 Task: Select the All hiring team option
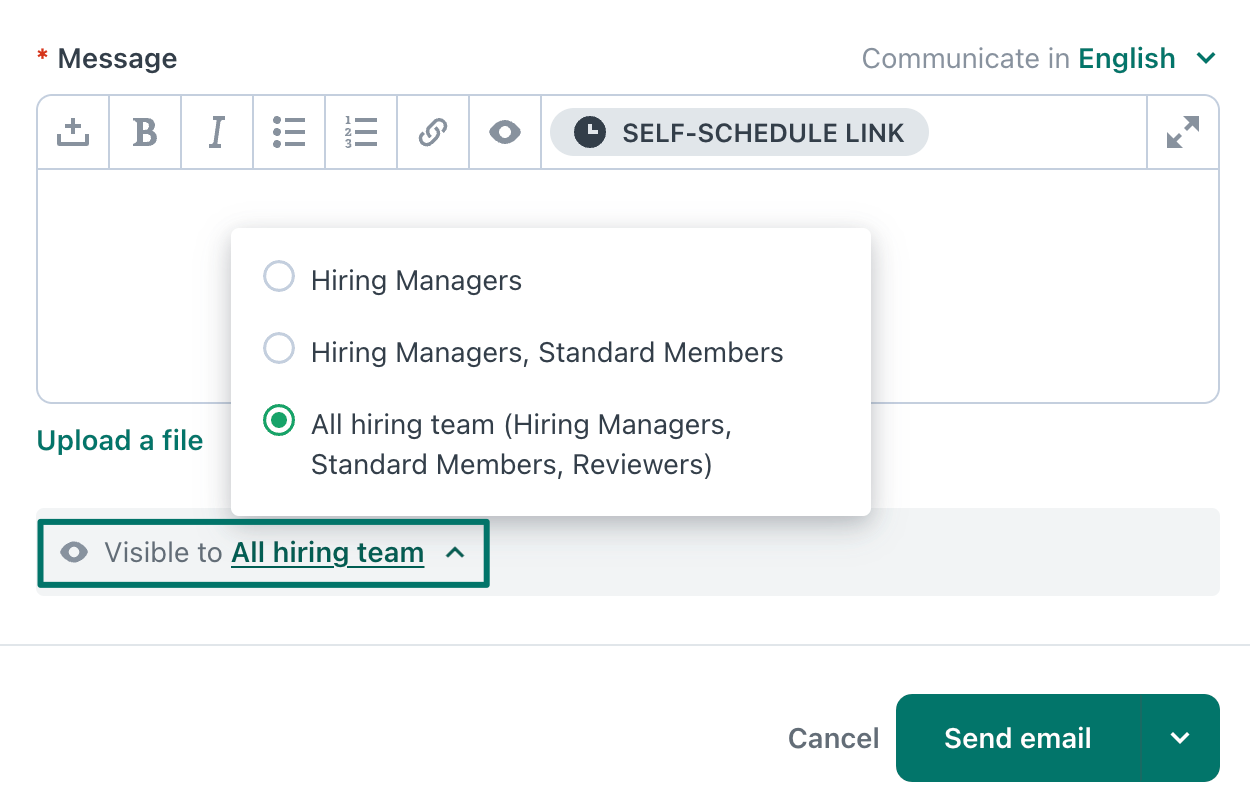(x=279, y=421)
